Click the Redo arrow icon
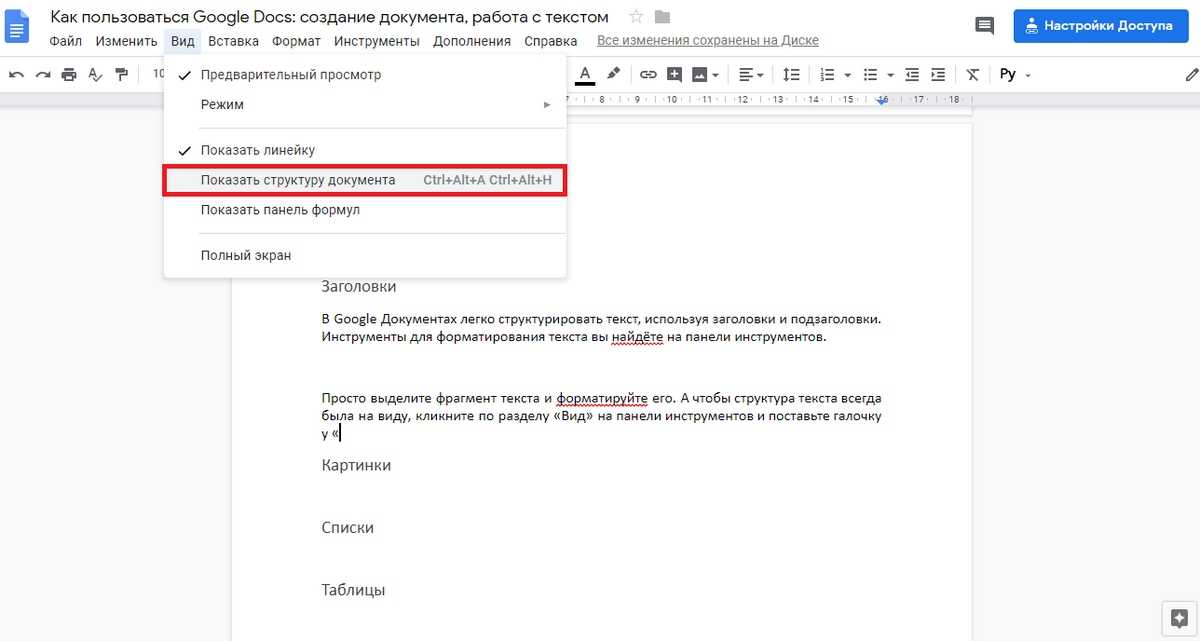The width and height of the screenshot is (1200, 641). (x=43, y=74)
